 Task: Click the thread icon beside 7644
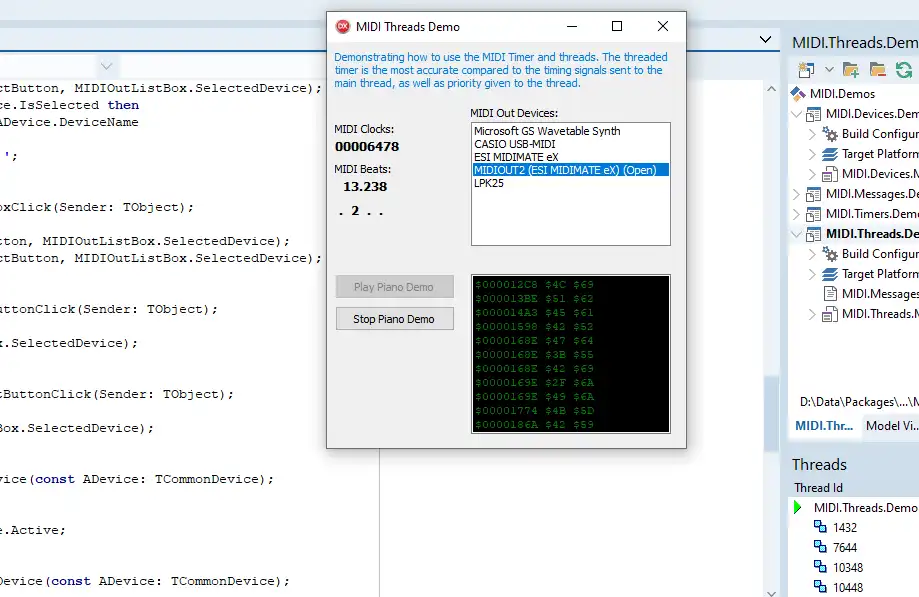tap(820, 547)
